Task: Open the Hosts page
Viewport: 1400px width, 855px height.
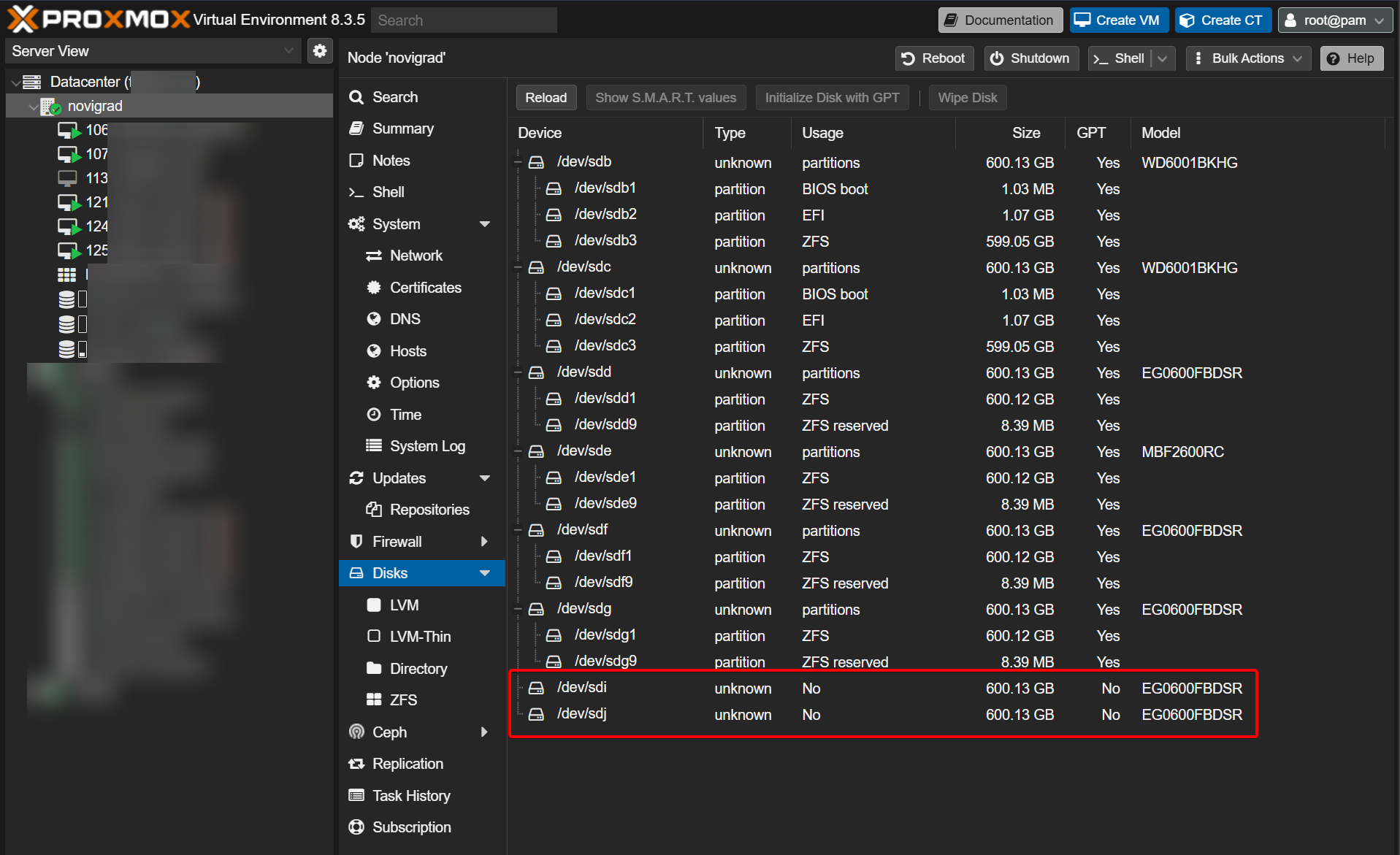Action: (x=408, y=351)
